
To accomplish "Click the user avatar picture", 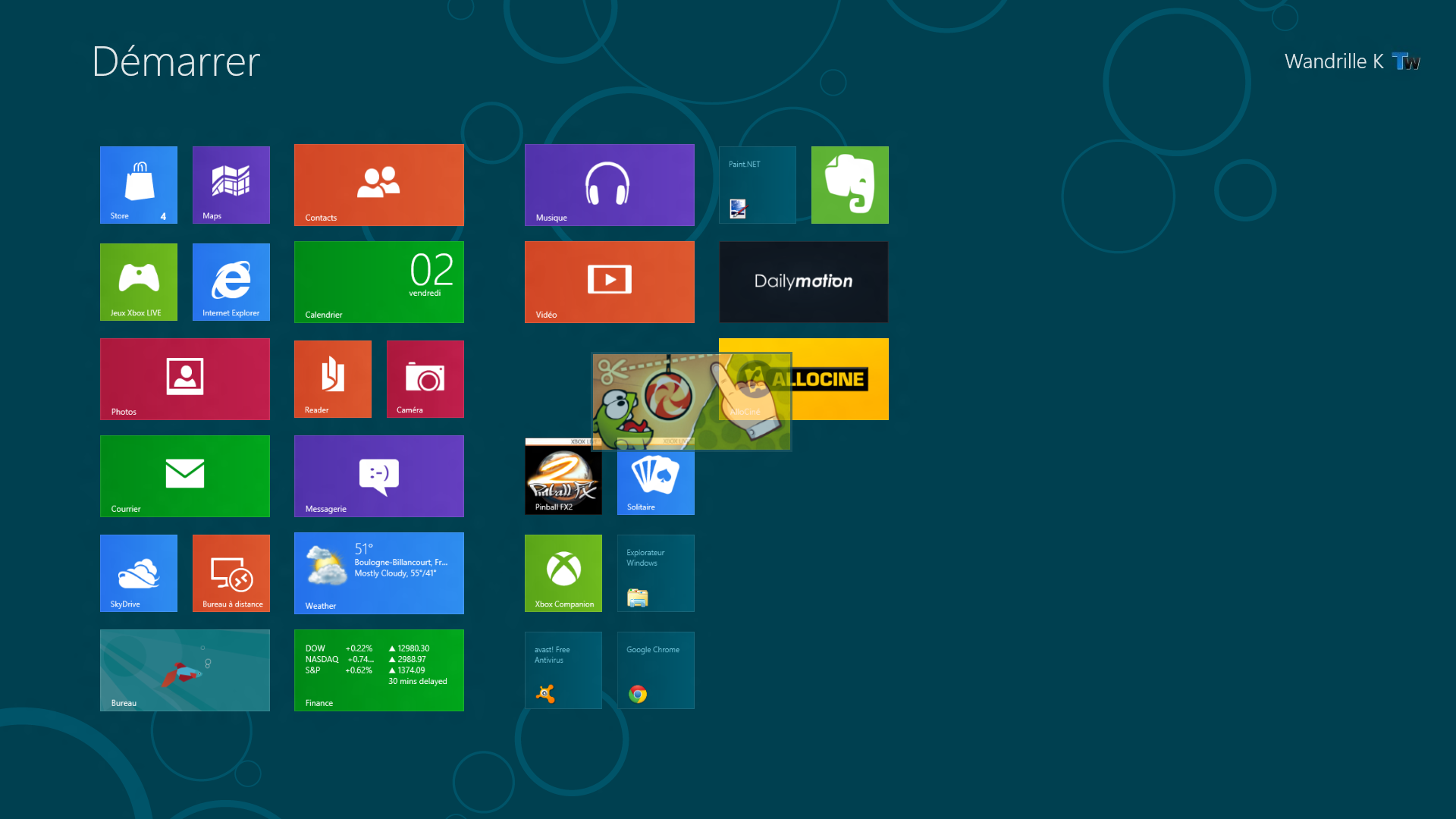I will pos(1406,61).
